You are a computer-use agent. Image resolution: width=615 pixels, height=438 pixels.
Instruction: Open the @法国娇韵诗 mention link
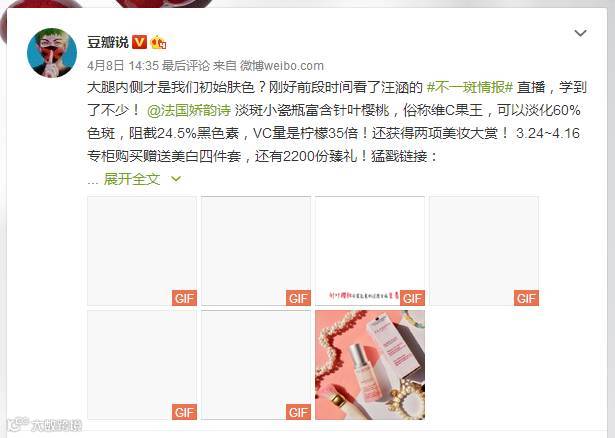[x=189, y=111]
